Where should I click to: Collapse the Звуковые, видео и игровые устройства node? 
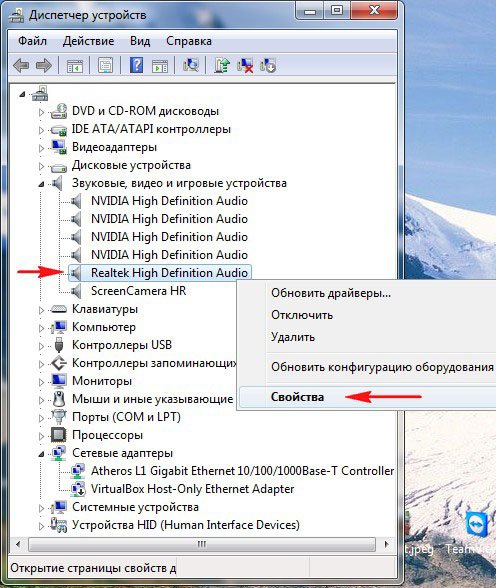coord(41,184)
